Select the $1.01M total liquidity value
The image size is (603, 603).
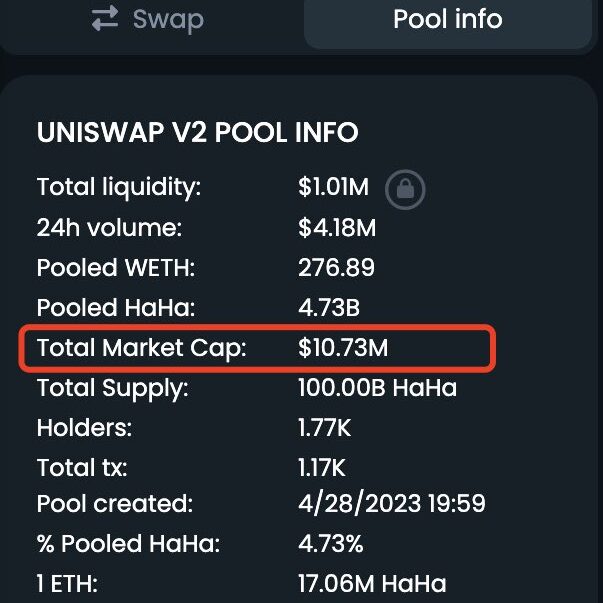pyautogui.click(x=333, y=187)
